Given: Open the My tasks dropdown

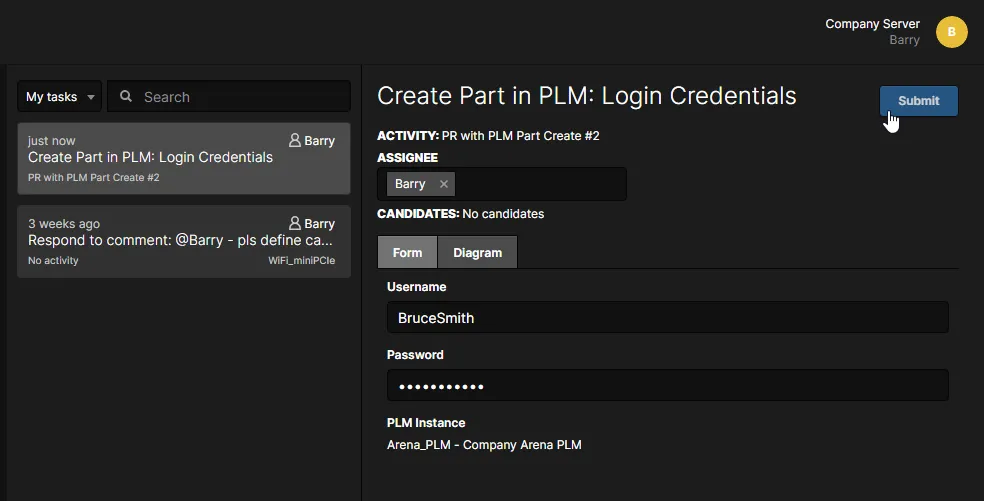Looking at the screenshot, I should click(60, 97).
